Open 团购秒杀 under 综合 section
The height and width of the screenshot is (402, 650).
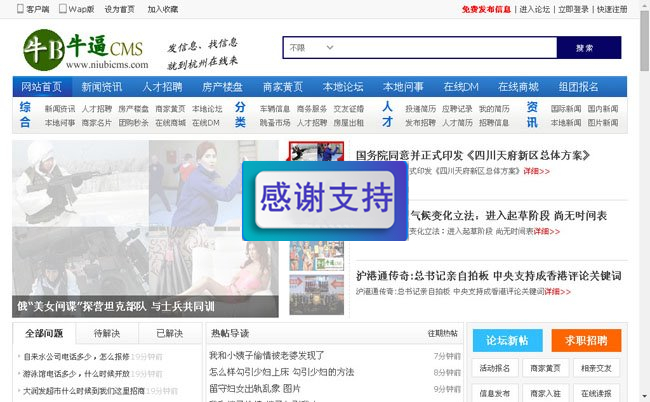coord(133,123)
